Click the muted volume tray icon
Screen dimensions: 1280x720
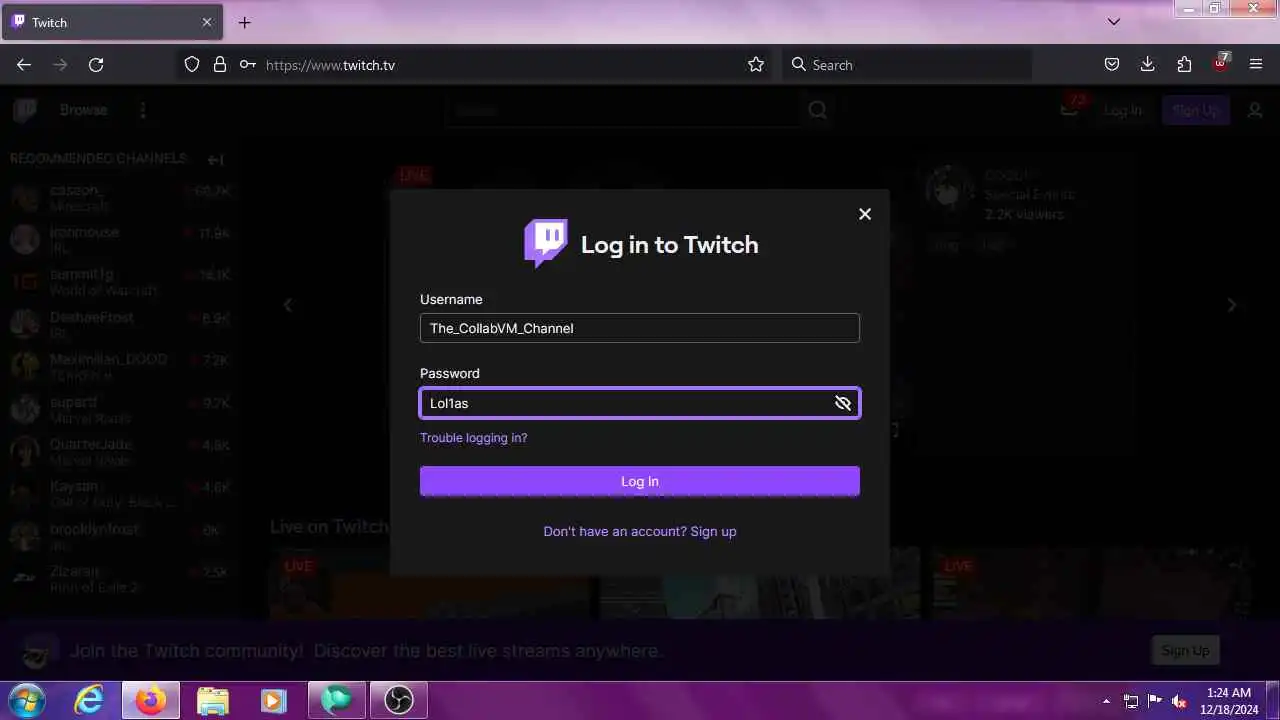click(x=1179, y=701)
